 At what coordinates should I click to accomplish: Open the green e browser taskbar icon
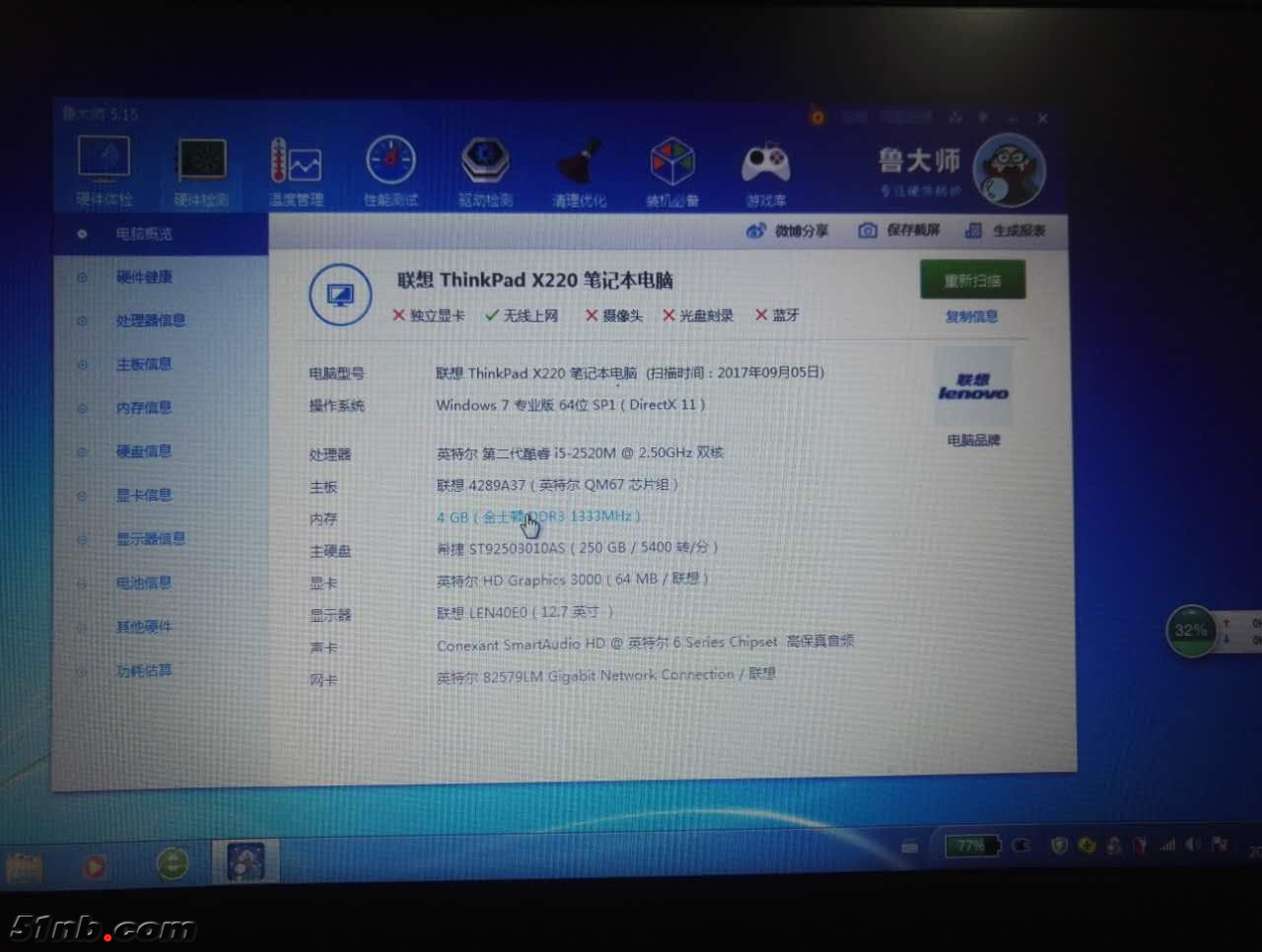[173, 864]
